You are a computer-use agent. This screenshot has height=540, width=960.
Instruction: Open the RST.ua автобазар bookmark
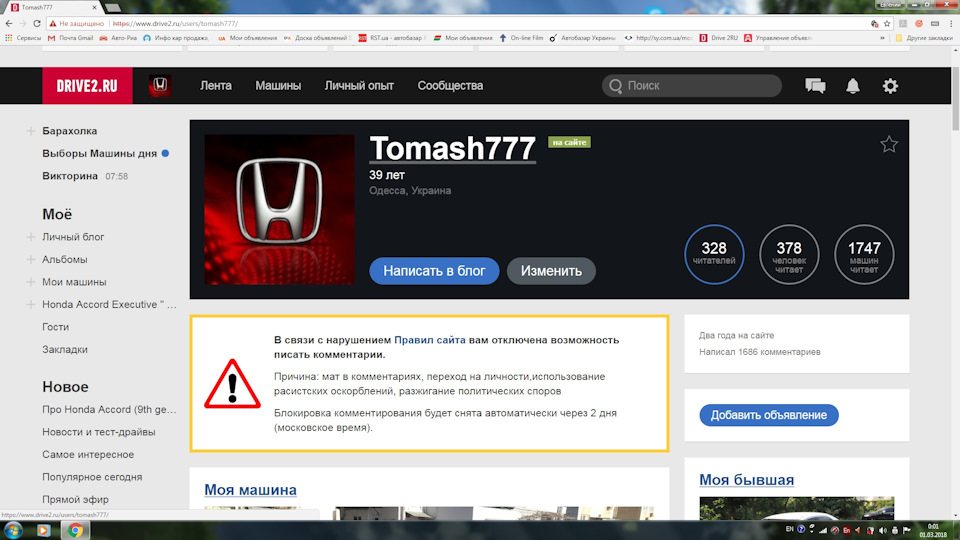click(x=392, y=38)
